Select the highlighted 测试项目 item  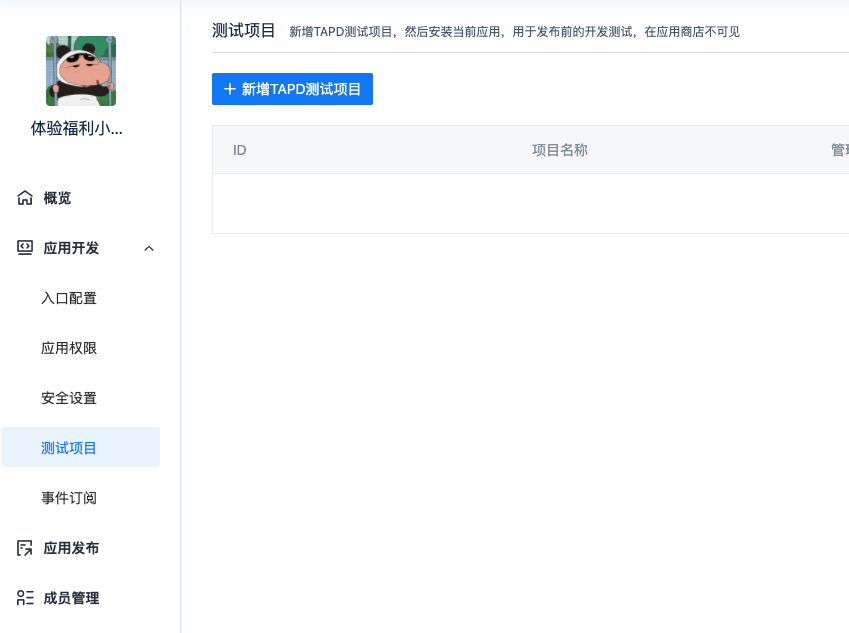(67, 447)
